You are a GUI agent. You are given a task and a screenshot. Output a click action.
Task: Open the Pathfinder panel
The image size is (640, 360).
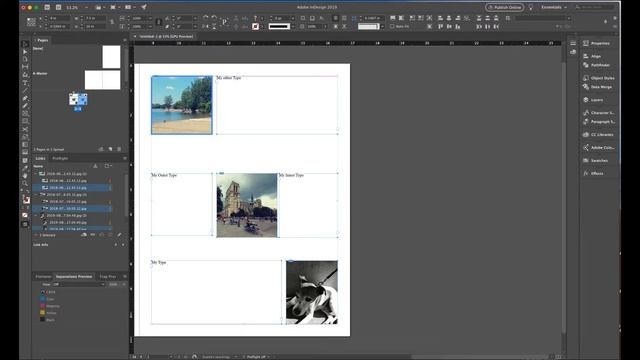[x=596, y=65]
